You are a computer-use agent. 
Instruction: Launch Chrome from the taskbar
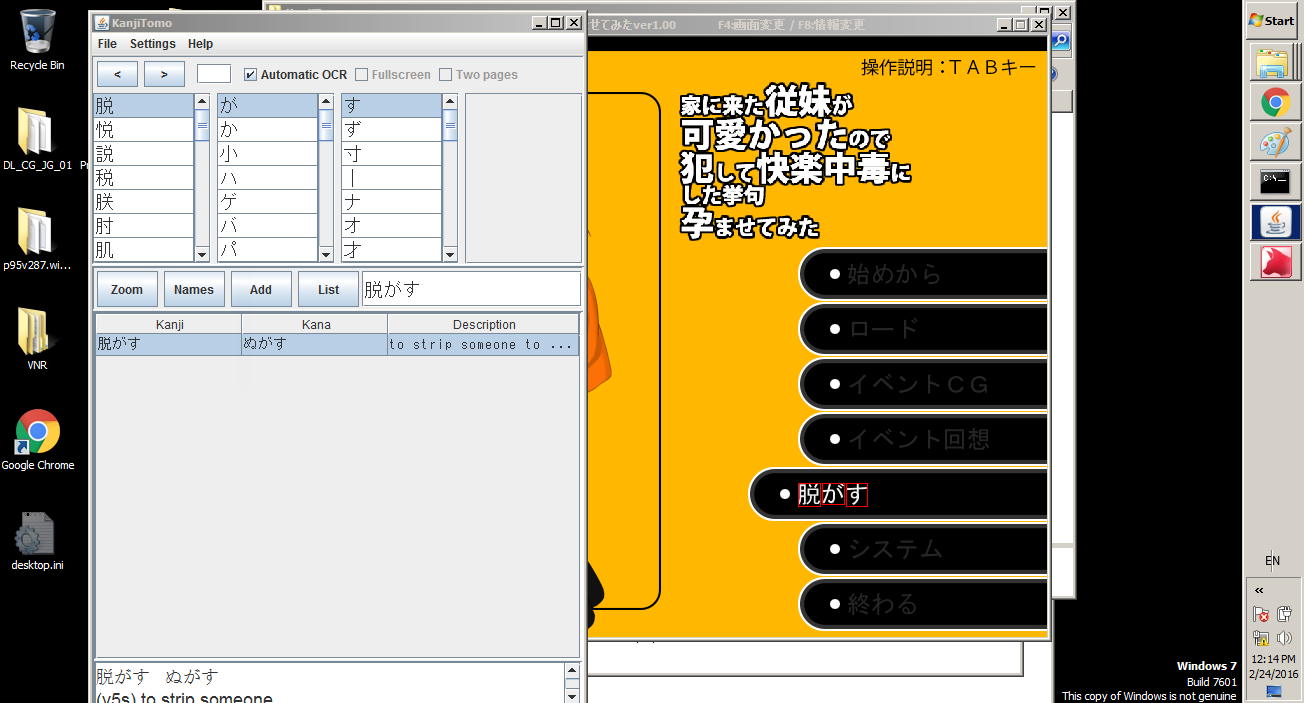pos(1274,102)
